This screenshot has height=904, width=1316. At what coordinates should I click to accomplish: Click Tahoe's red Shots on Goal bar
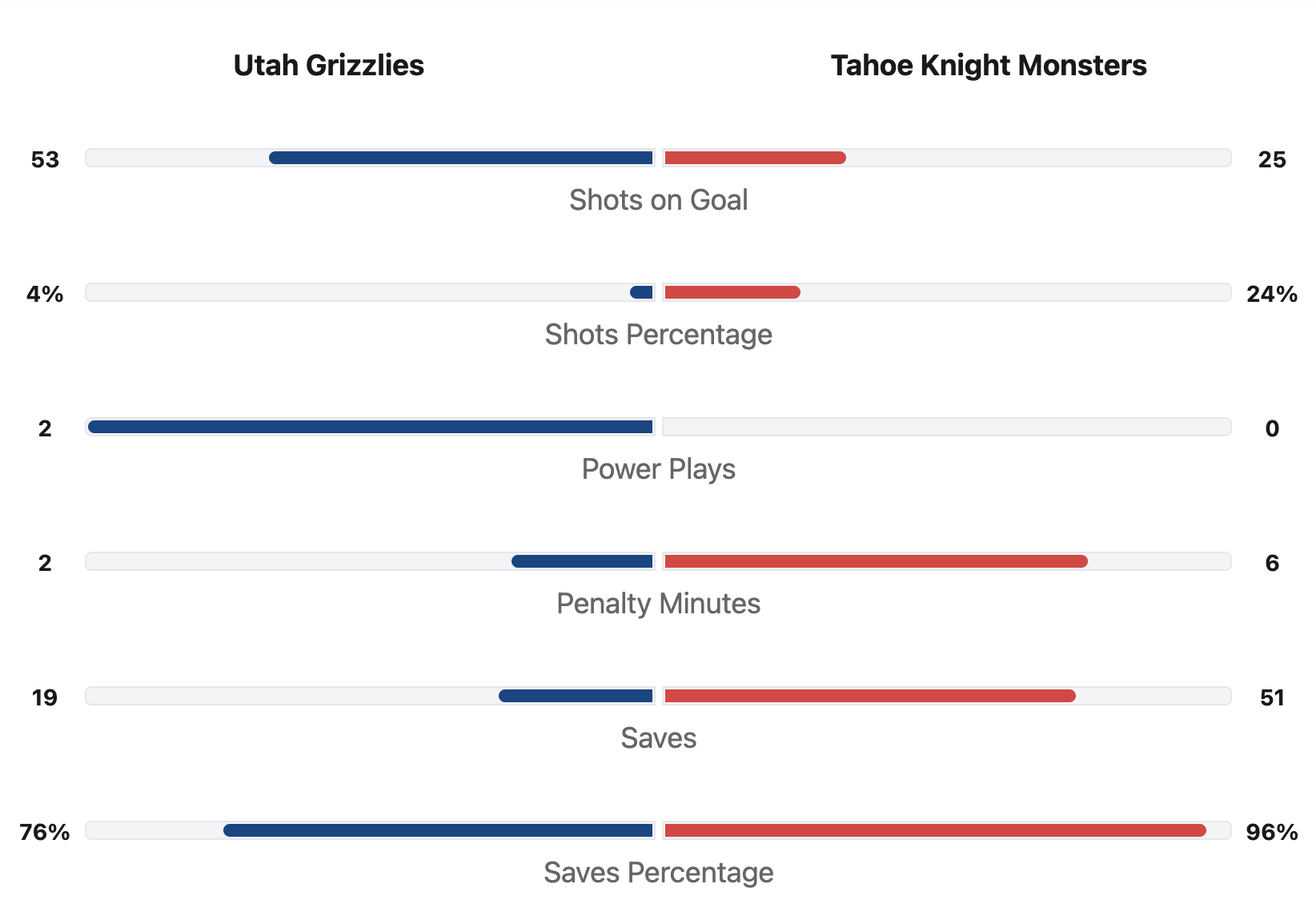pos(755,158)
